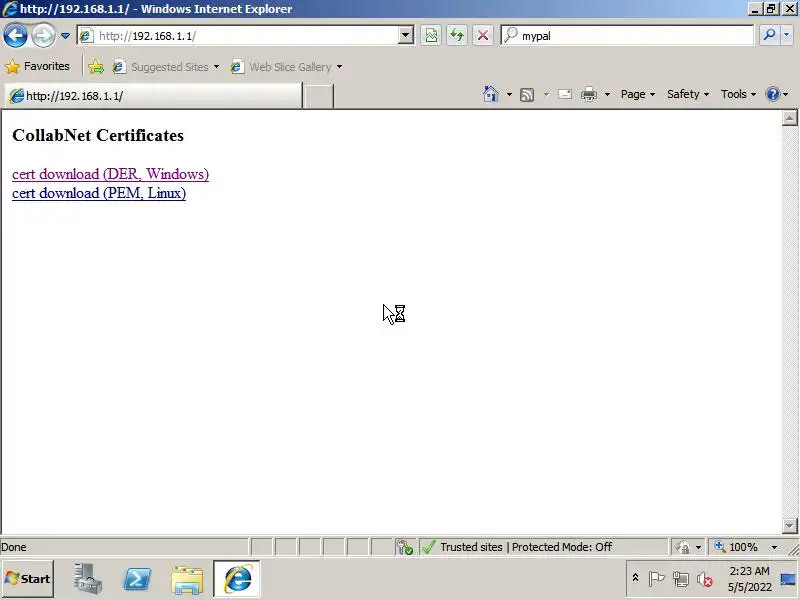Click the Show Desktop button
The height and width of the screenshot is (600, 800).
click(x=789, y=579)
